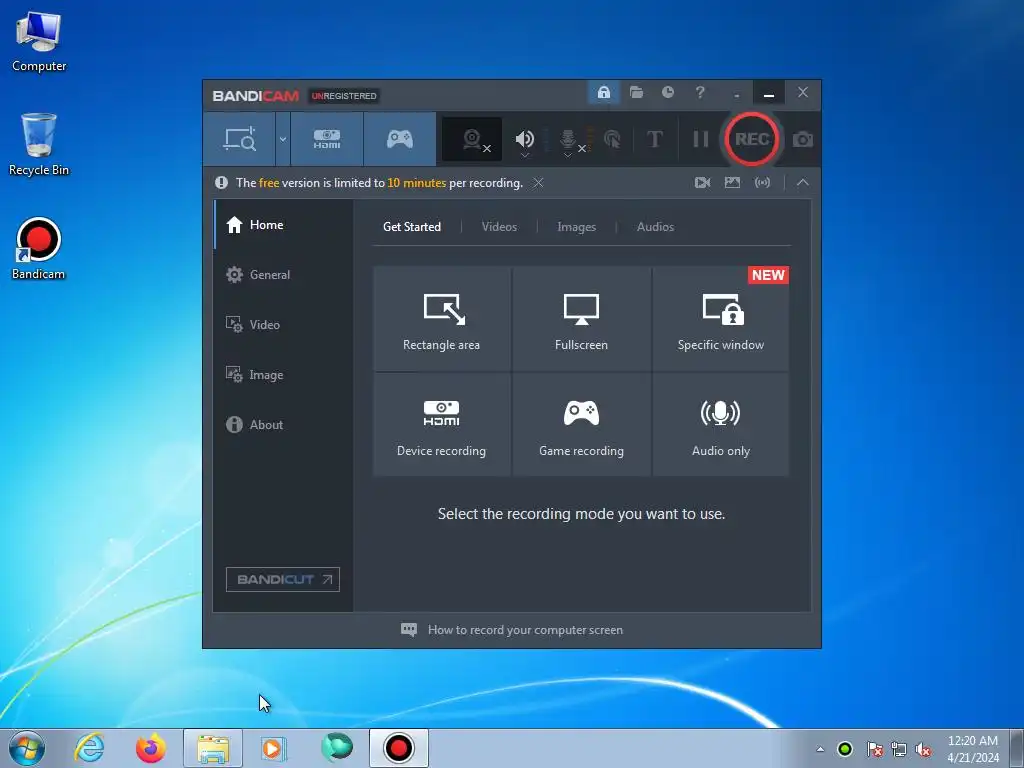Open Windows Explorer from taskbar
The width and height of the screenshot is (1024, 768).
[x=213, y=748]
